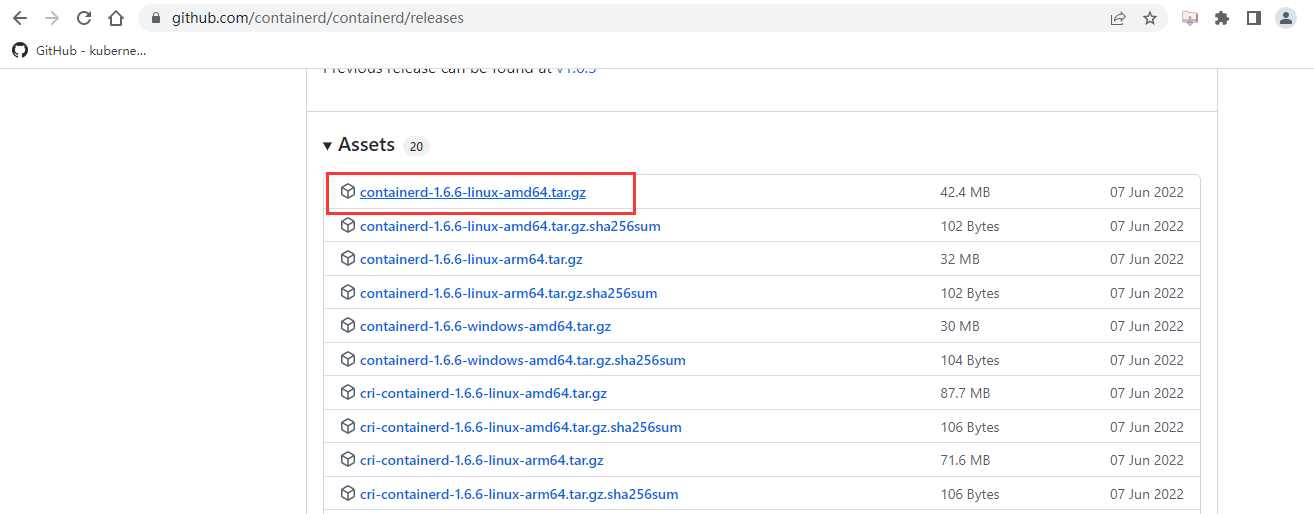Download containerd-1.6.6-linux-amd64.tar.gz.sha256sum
The image size is (1314, 514).
(x=510, y=226)
